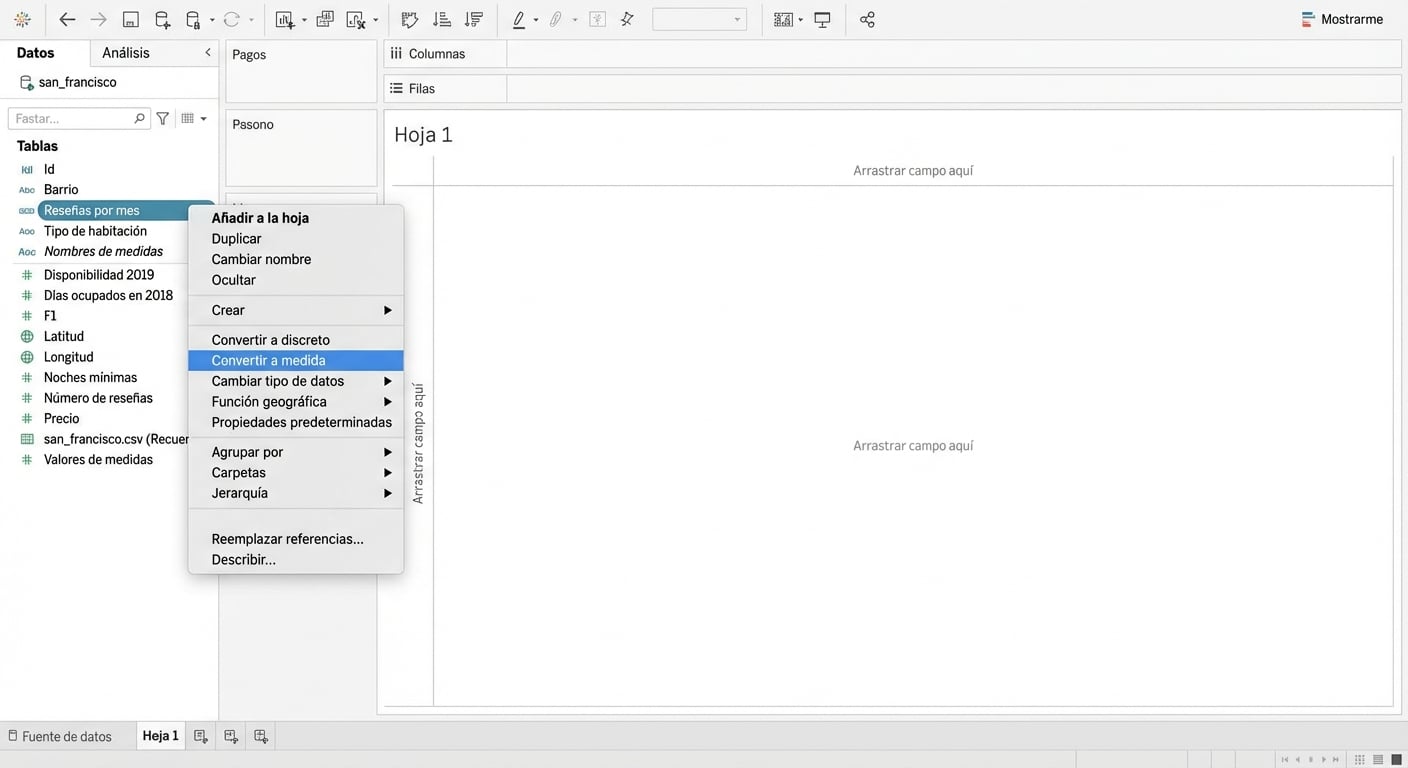Screen dimensions: 1408x768
Task: Click the add new data source icon
Action: pos(162,20)
